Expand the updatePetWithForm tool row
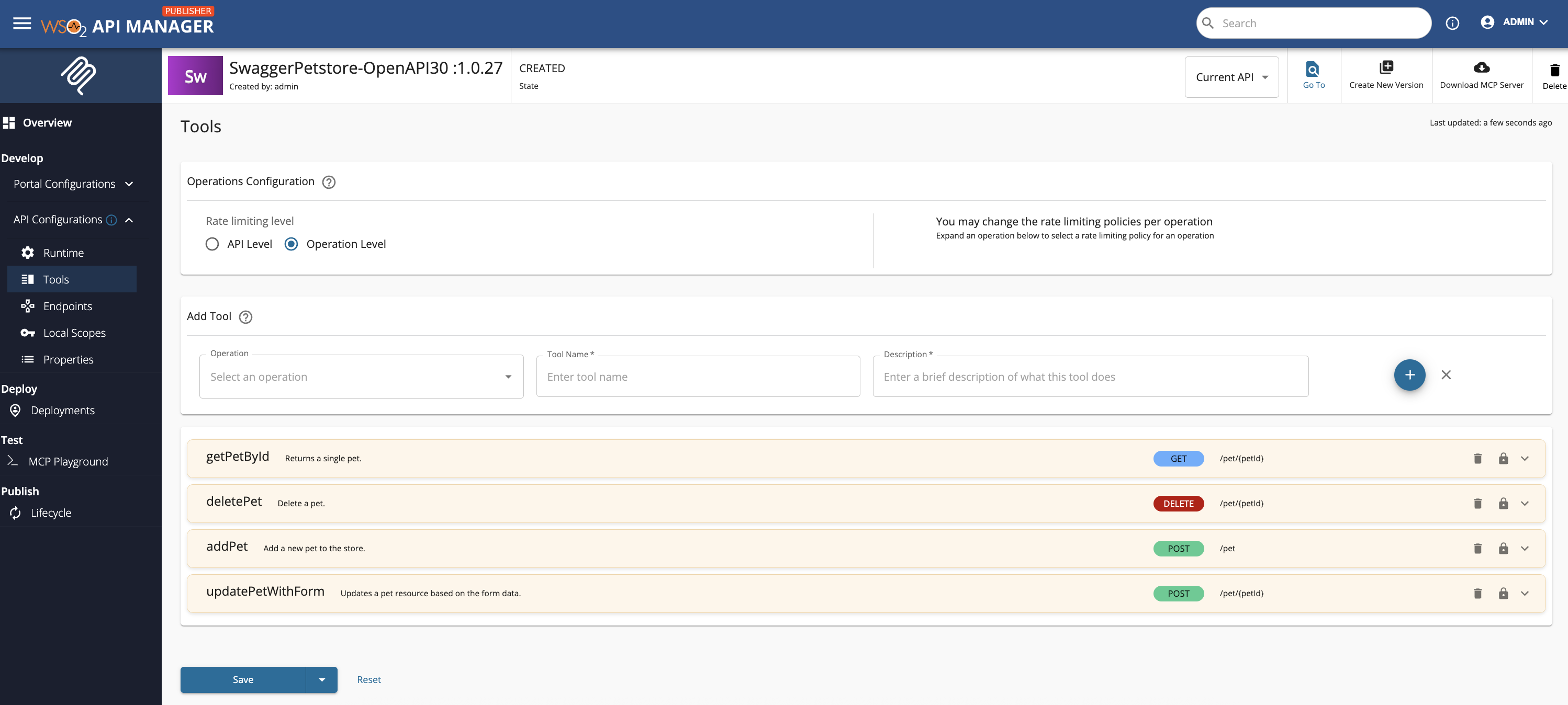 pyautogui.click(x=1524, y=594)
